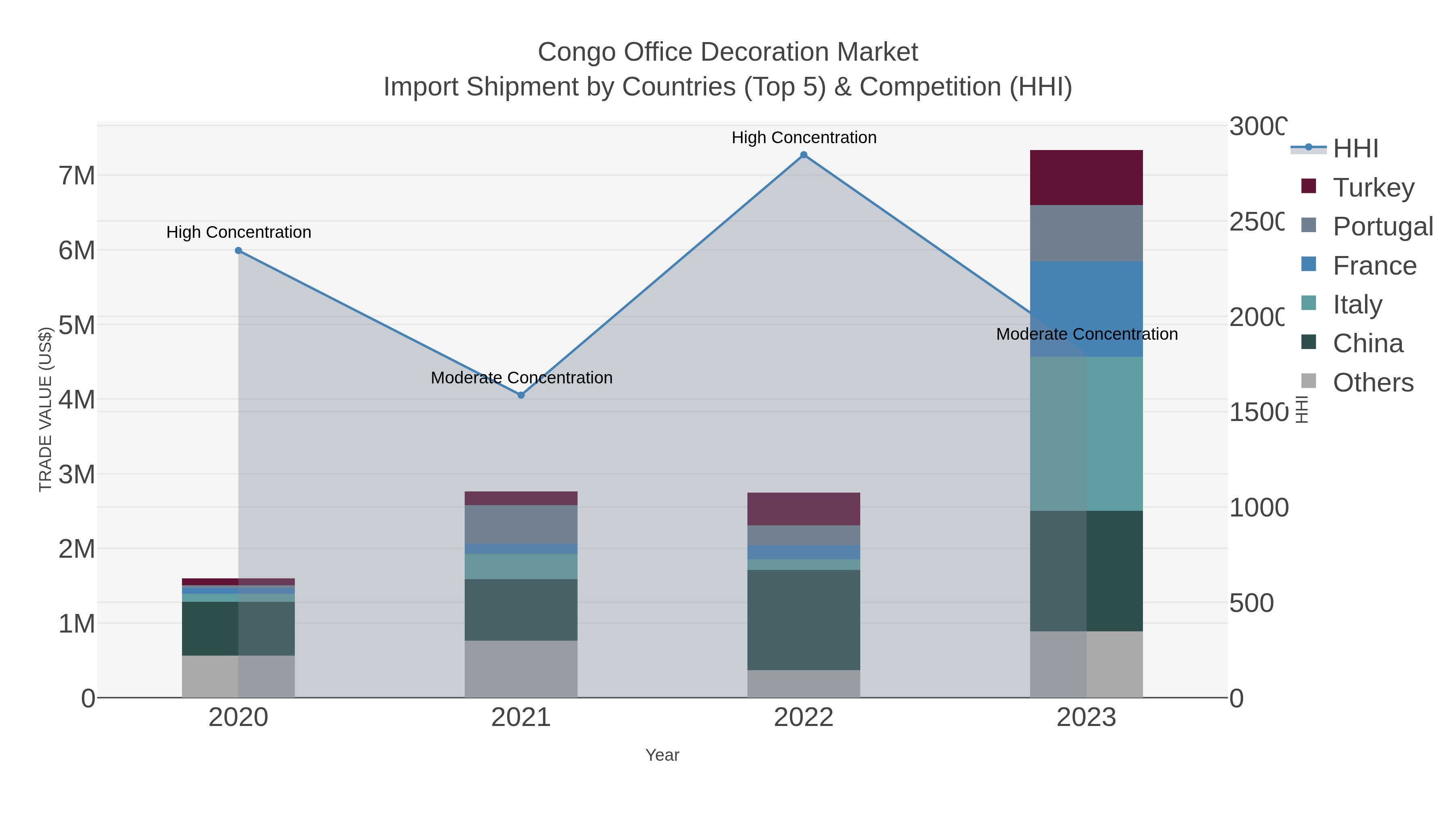
Task: Click the 7M trade value axis tick
Action: (77, 176)
